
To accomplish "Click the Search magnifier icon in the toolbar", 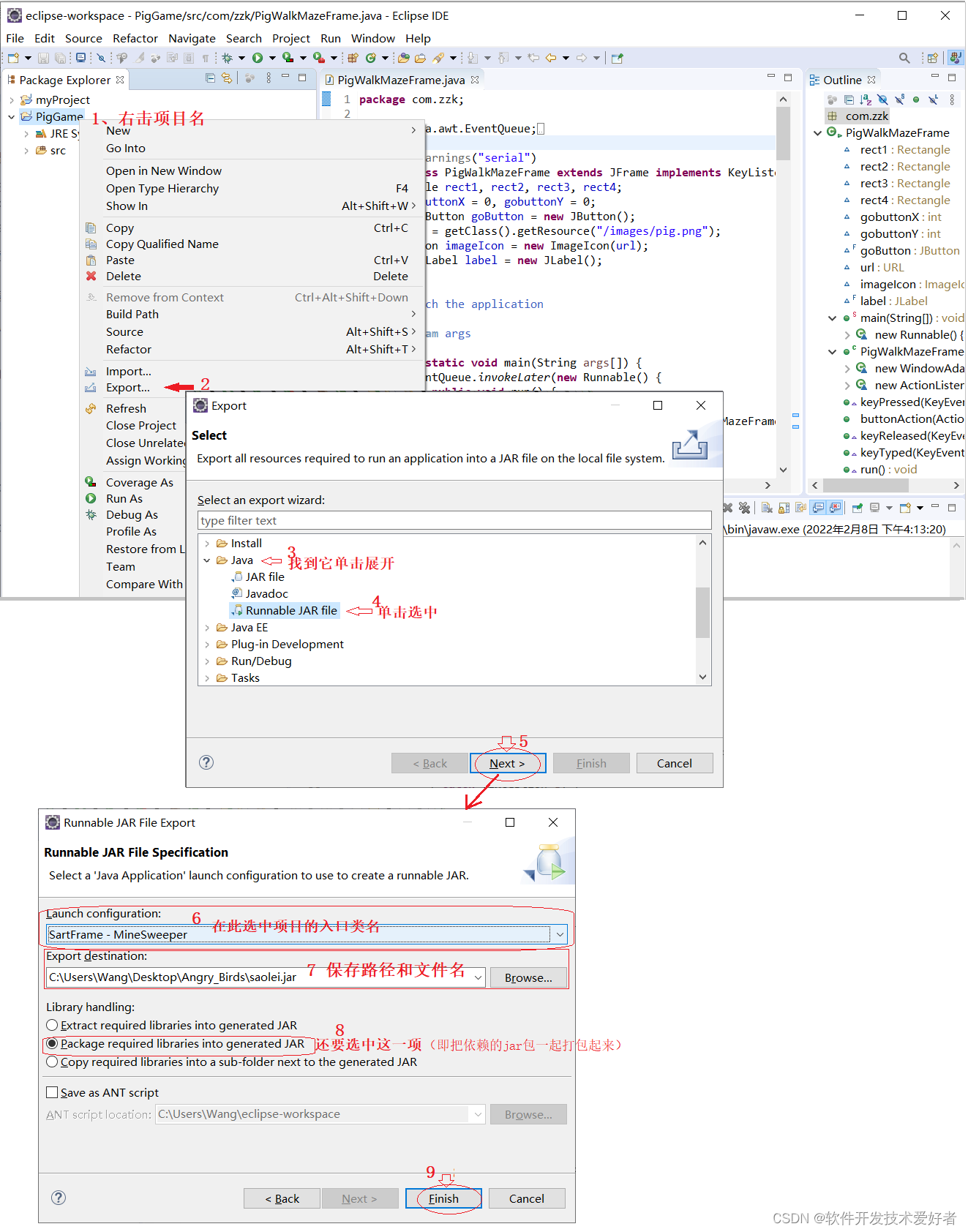I will (904, 58).
